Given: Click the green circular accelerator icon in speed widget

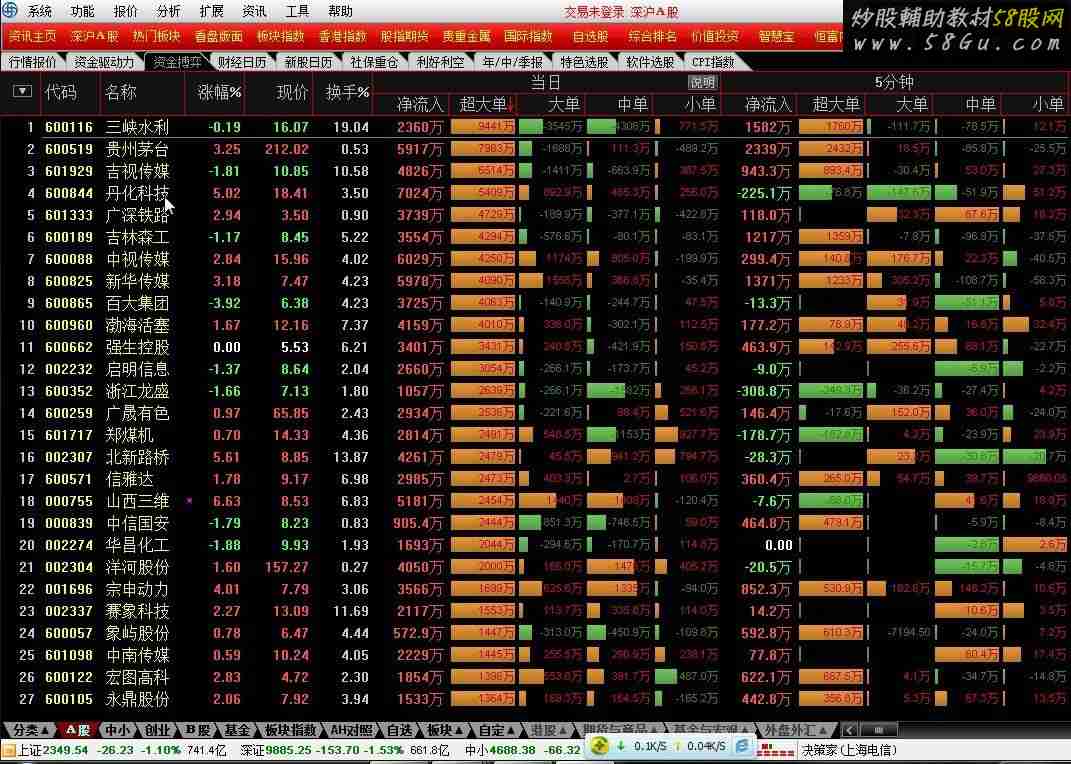Looking at the screenshot, I should tap(599, 747).
